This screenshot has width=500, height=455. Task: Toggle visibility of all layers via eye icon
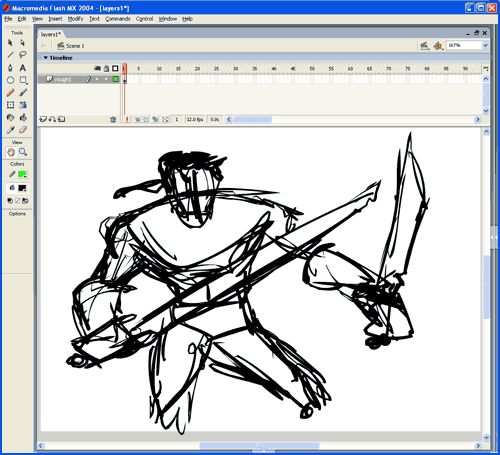click(97, 68)
